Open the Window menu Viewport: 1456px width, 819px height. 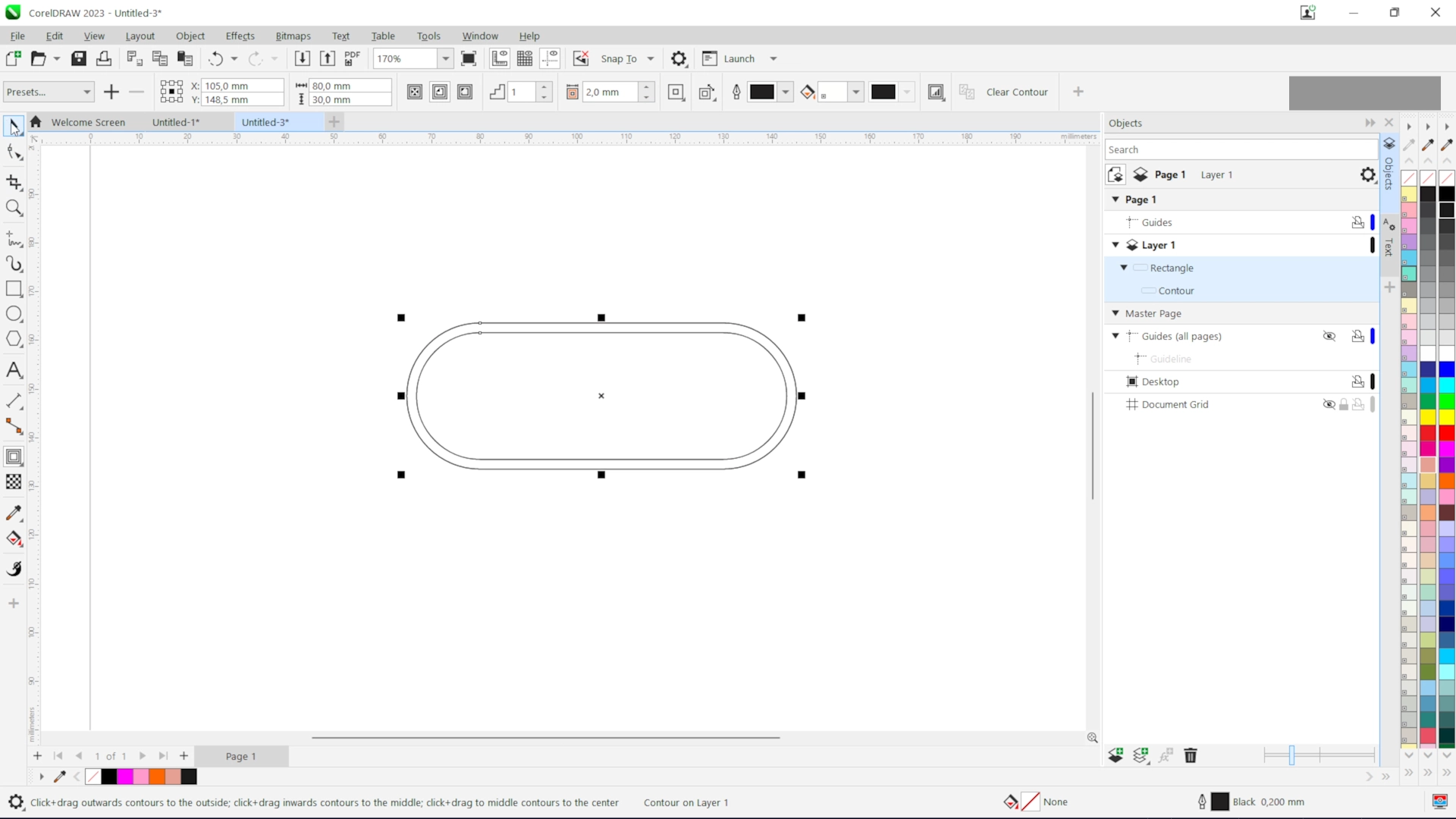480,36
